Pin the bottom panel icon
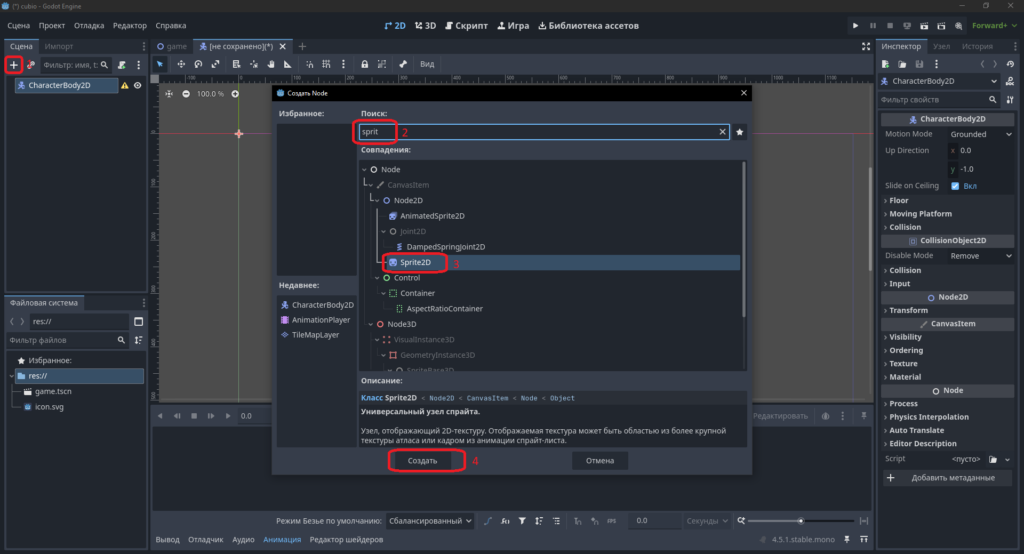 tap(847, 540)
